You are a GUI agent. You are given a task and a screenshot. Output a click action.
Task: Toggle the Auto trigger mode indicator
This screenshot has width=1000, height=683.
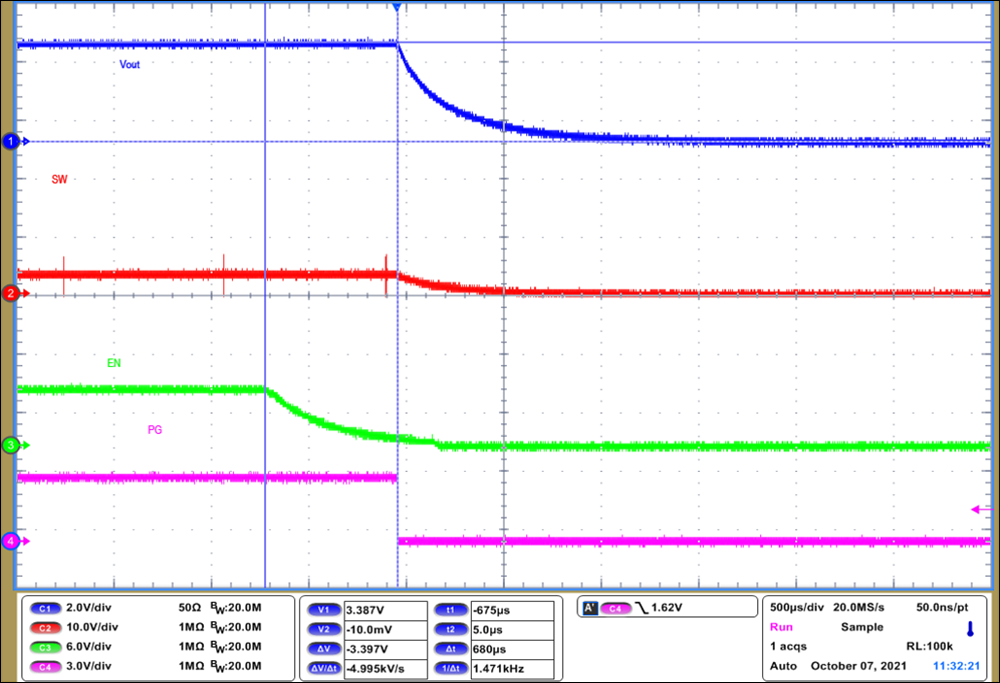(783, 665)
